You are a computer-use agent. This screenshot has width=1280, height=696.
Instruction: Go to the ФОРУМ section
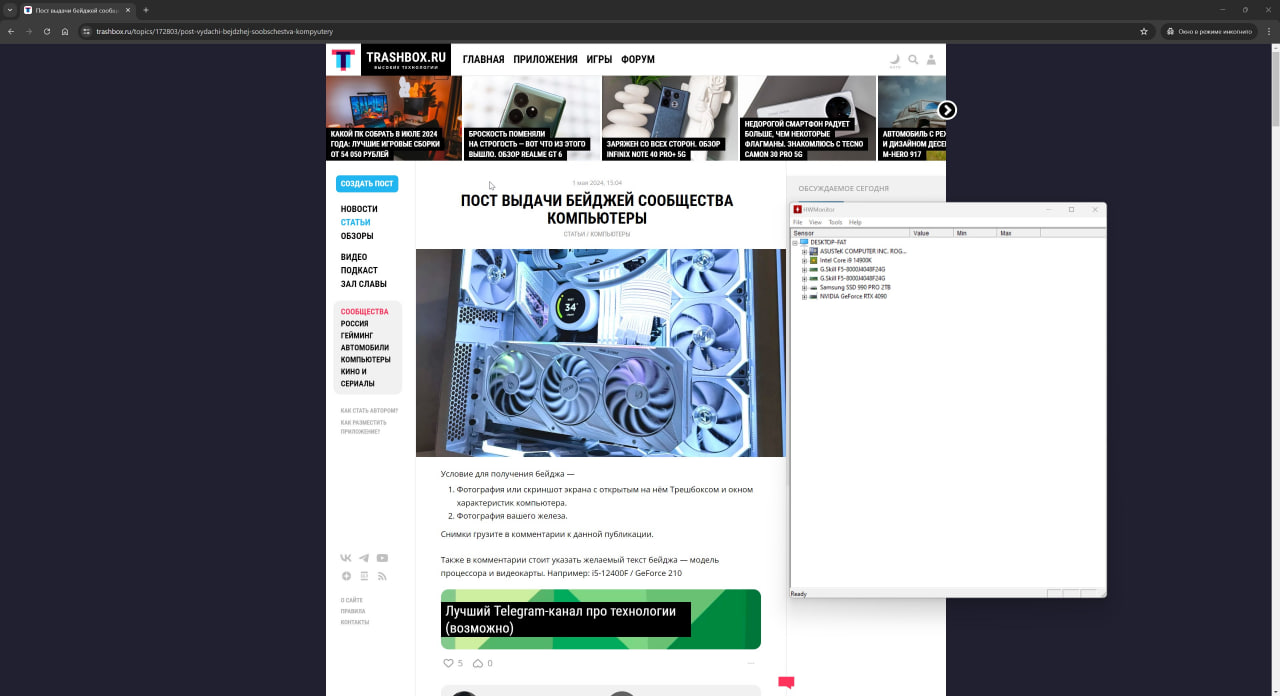[x=637, y=60]
